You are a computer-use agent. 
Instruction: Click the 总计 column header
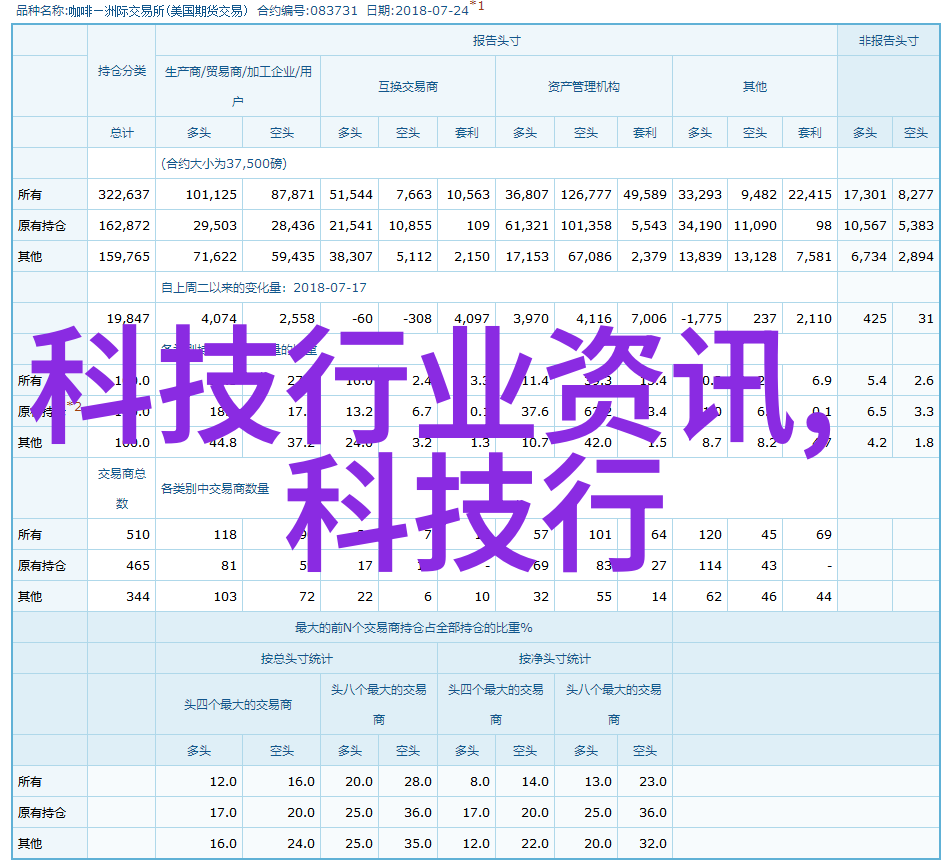[121, 133]
